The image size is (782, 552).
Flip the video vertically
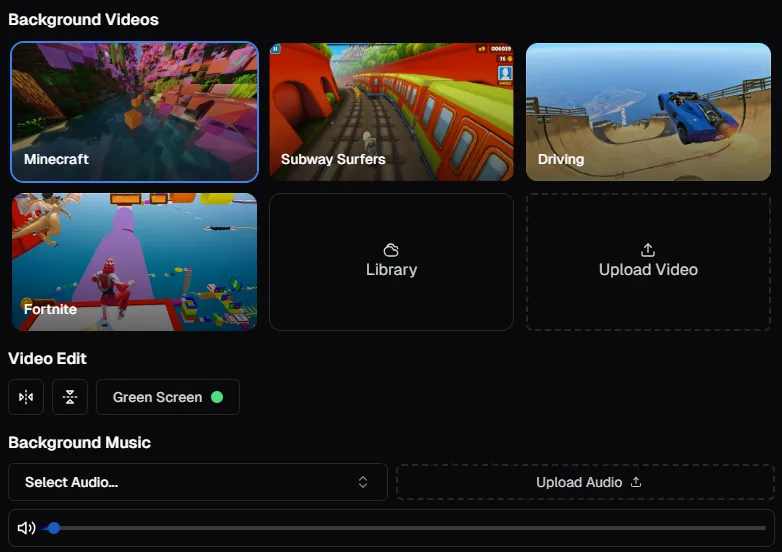pos(70,397)
